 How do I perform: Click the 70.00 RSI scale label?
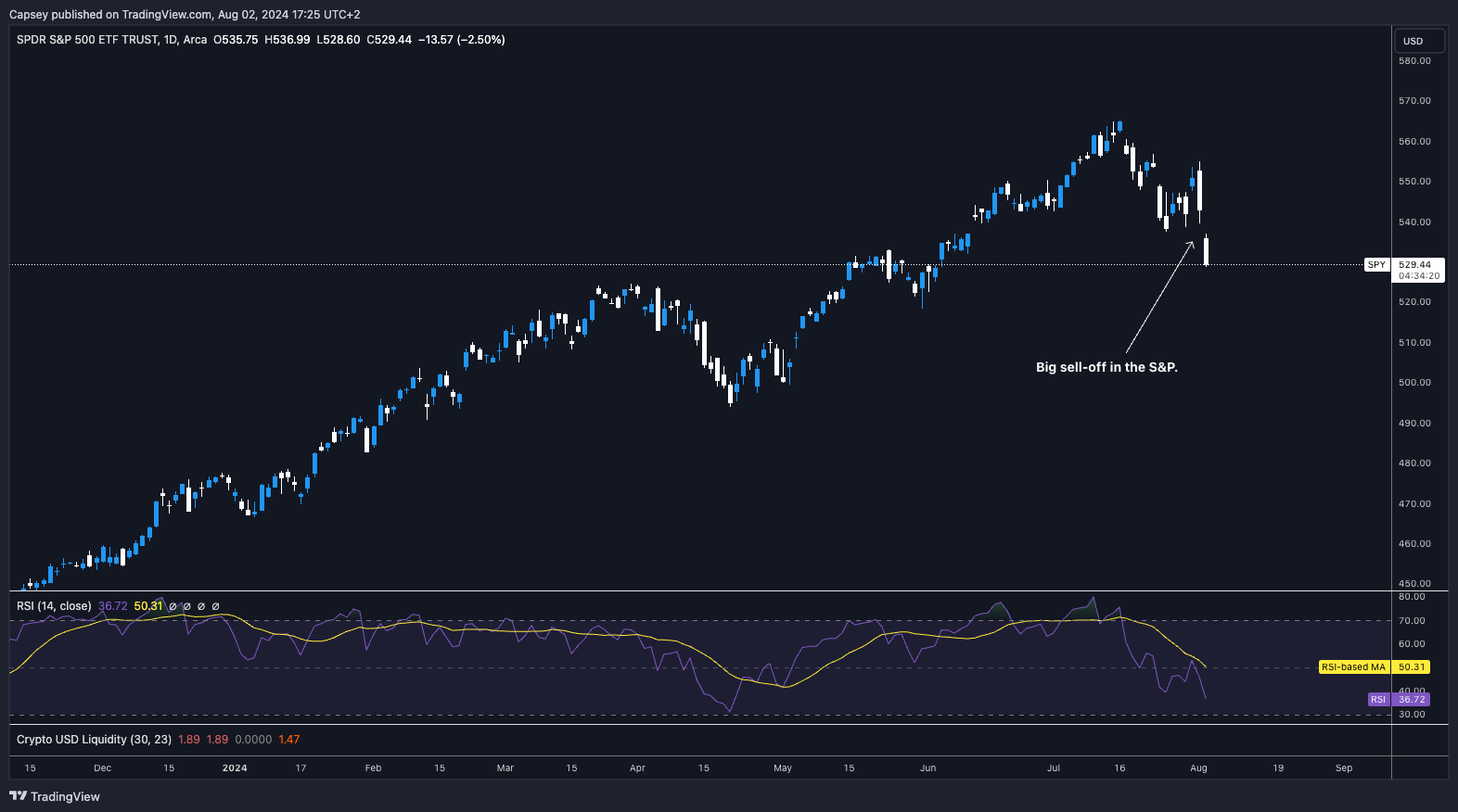1412,621
